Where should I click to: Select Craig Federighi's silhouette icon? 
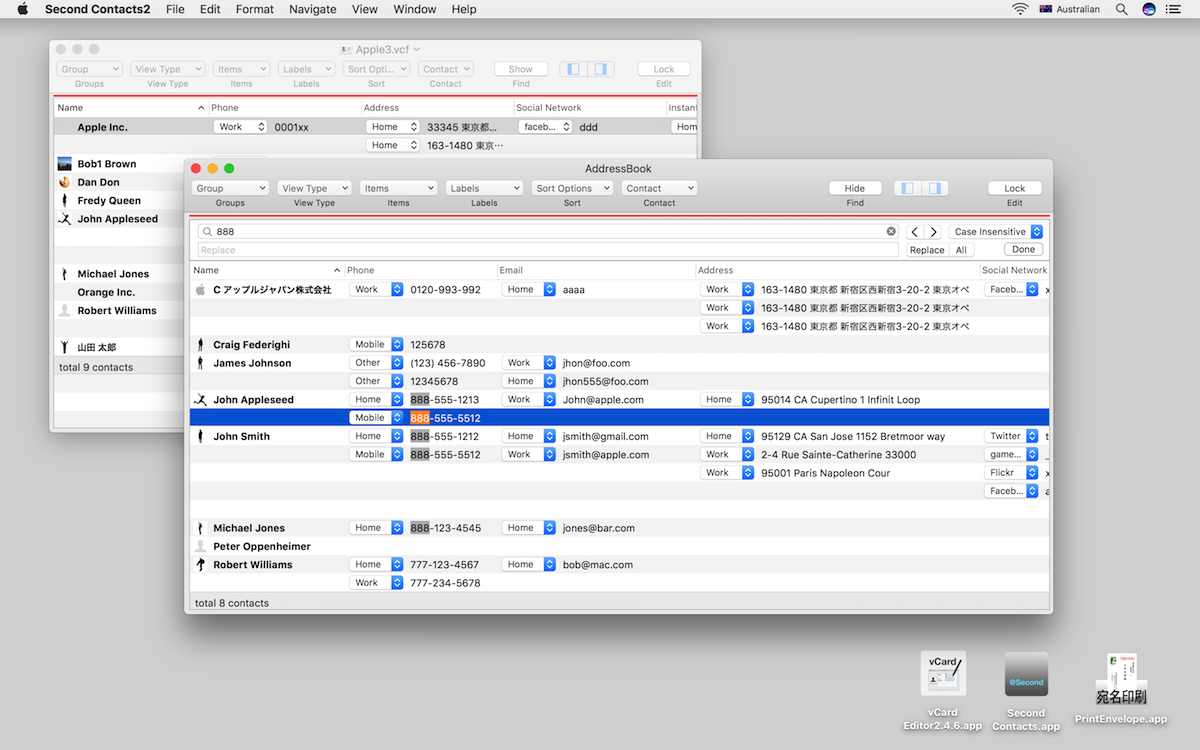point(200,345)
